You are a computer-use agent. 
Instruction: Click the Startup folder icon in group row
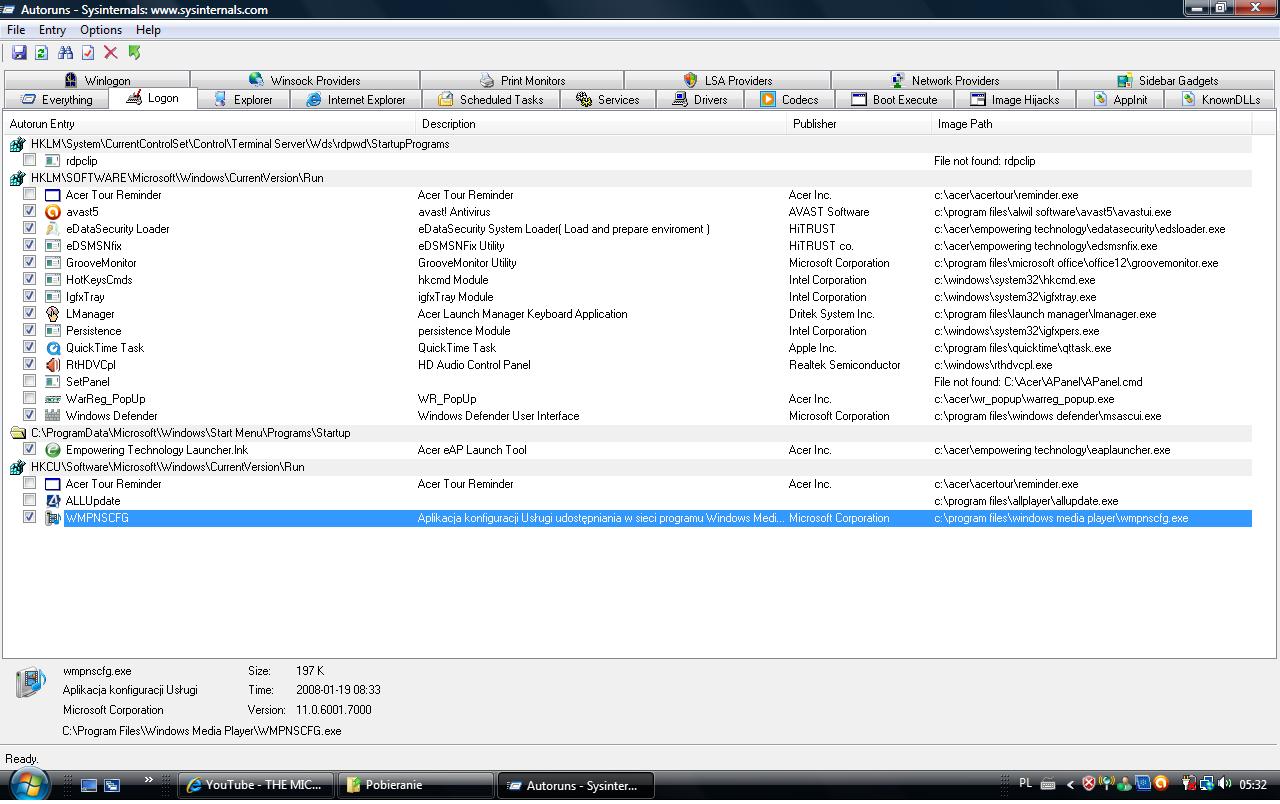click(x=18, y=433)
